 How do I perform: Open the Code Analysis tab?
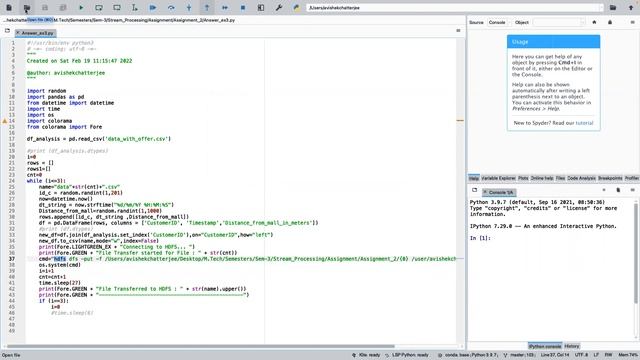[x=581, y=178]
